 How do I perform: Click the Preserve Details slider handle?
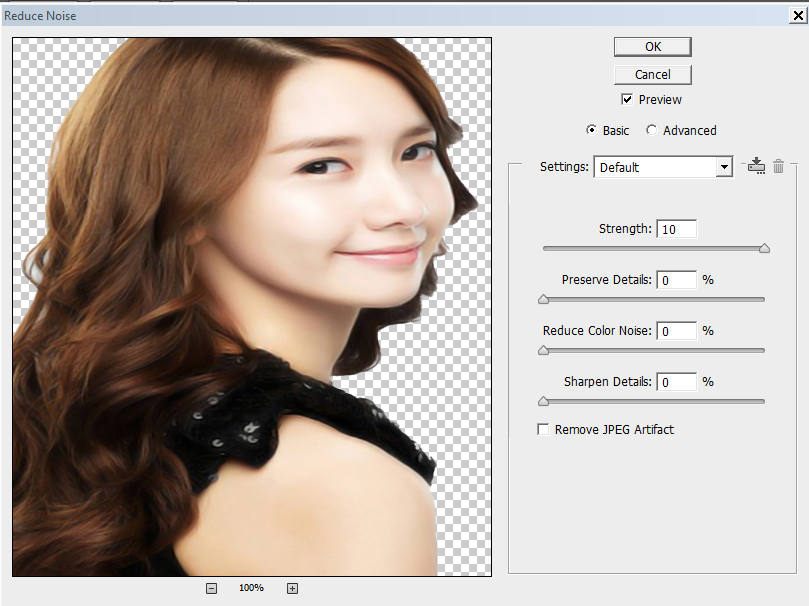pos(543,299)
